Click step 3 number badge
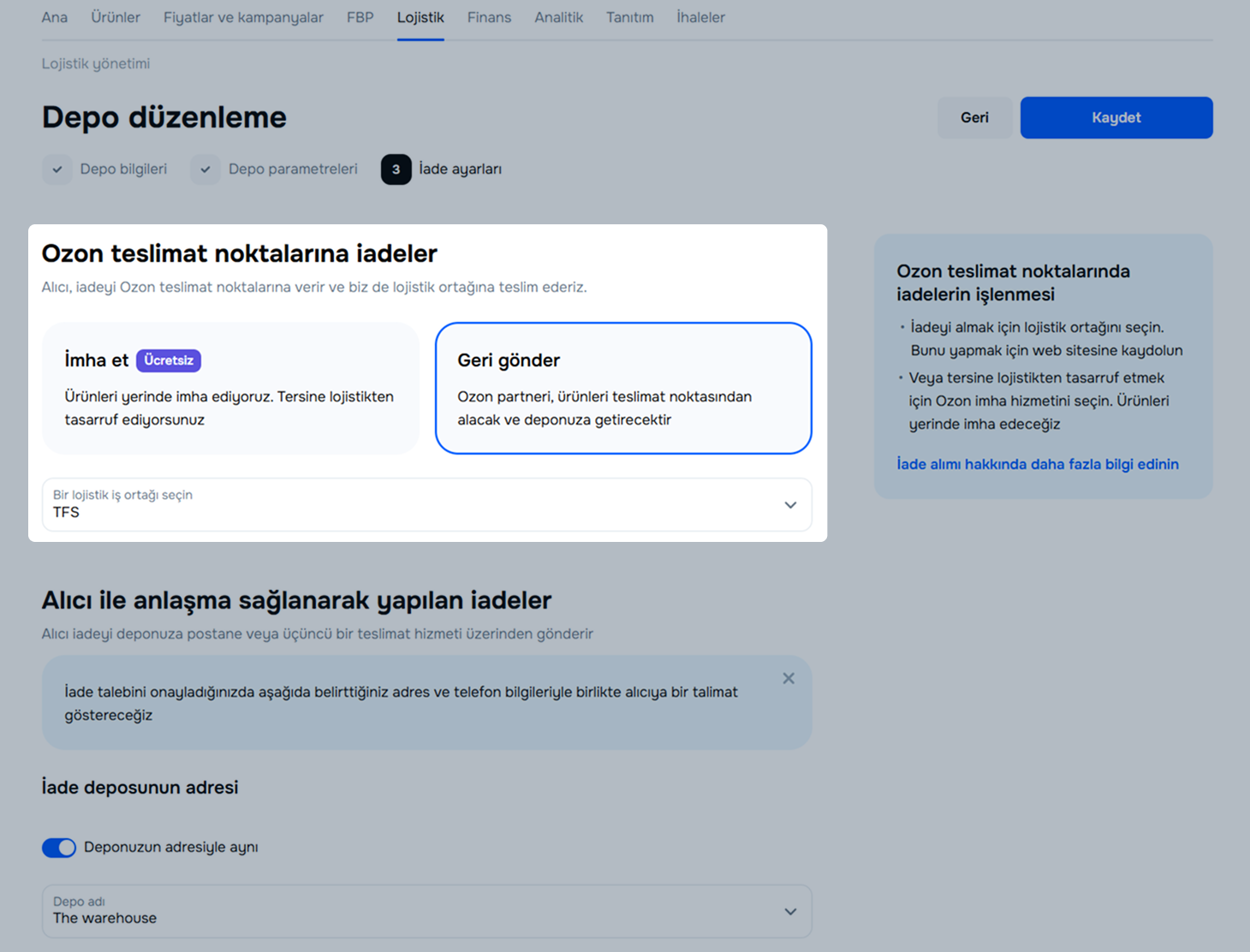 click(x=396, y=170)
